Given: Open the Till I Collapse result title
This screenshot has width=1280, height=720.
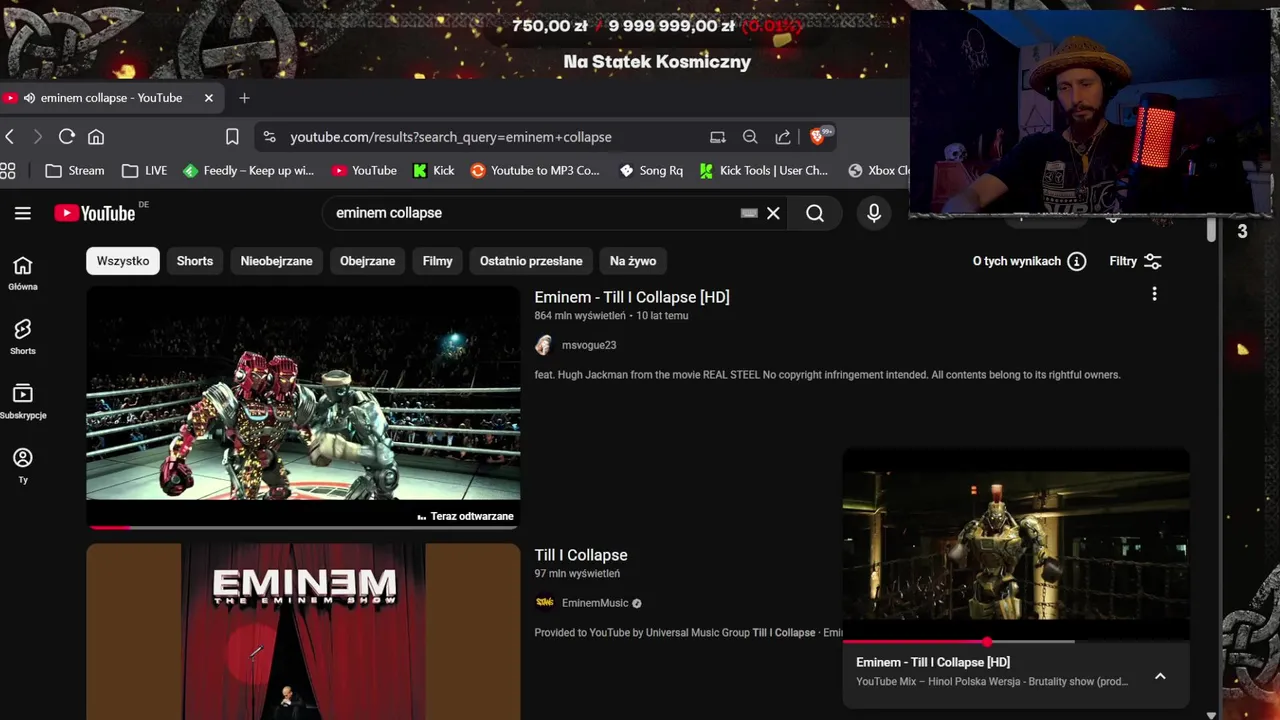Looking at the screenshot, I should tap(581, 555).
